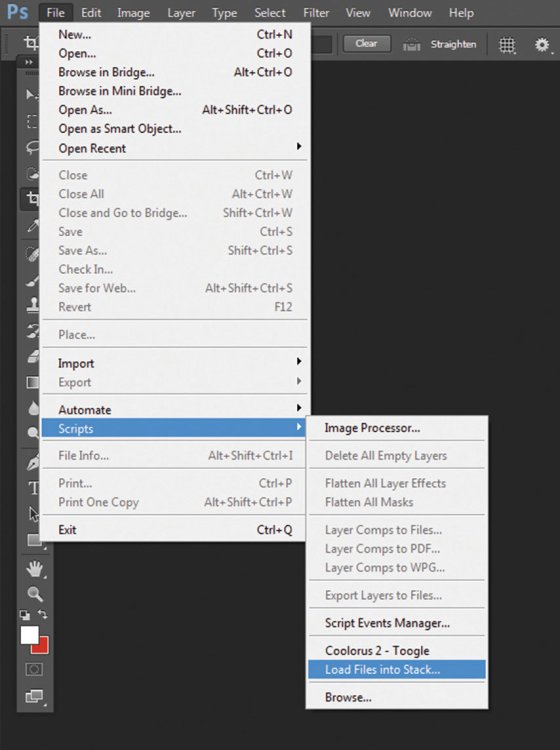Select the Hand tool
The width and height of the screenshot is (560, 750).
[34, 569]
